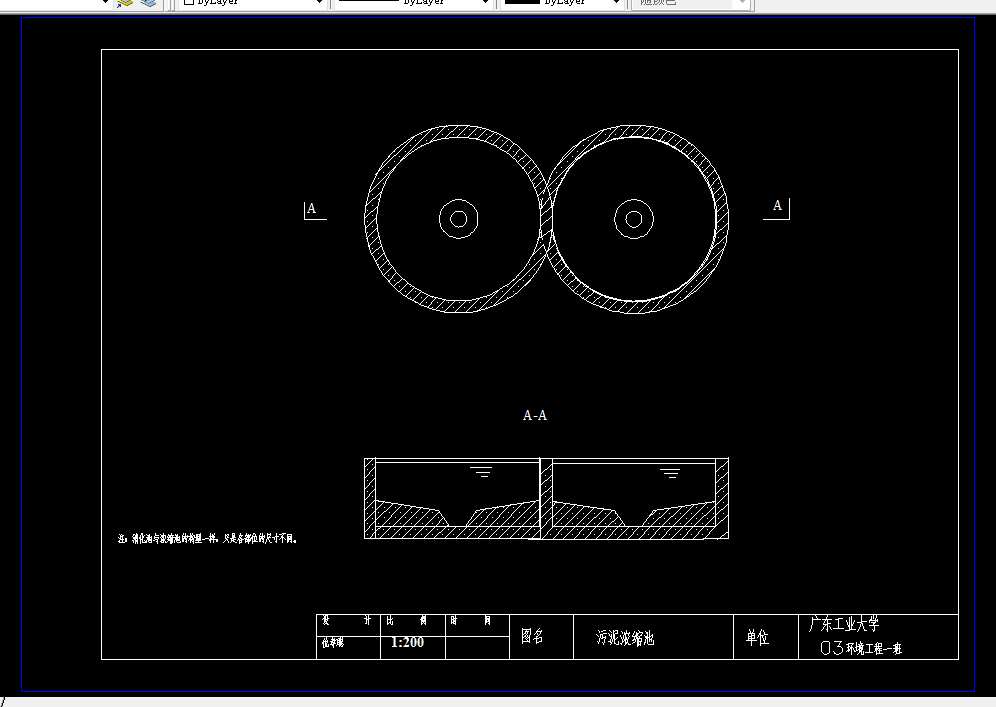996x707 pixels.
Task: Open the linetype ByLayer dropdown
Action: (x=414, y=3)
